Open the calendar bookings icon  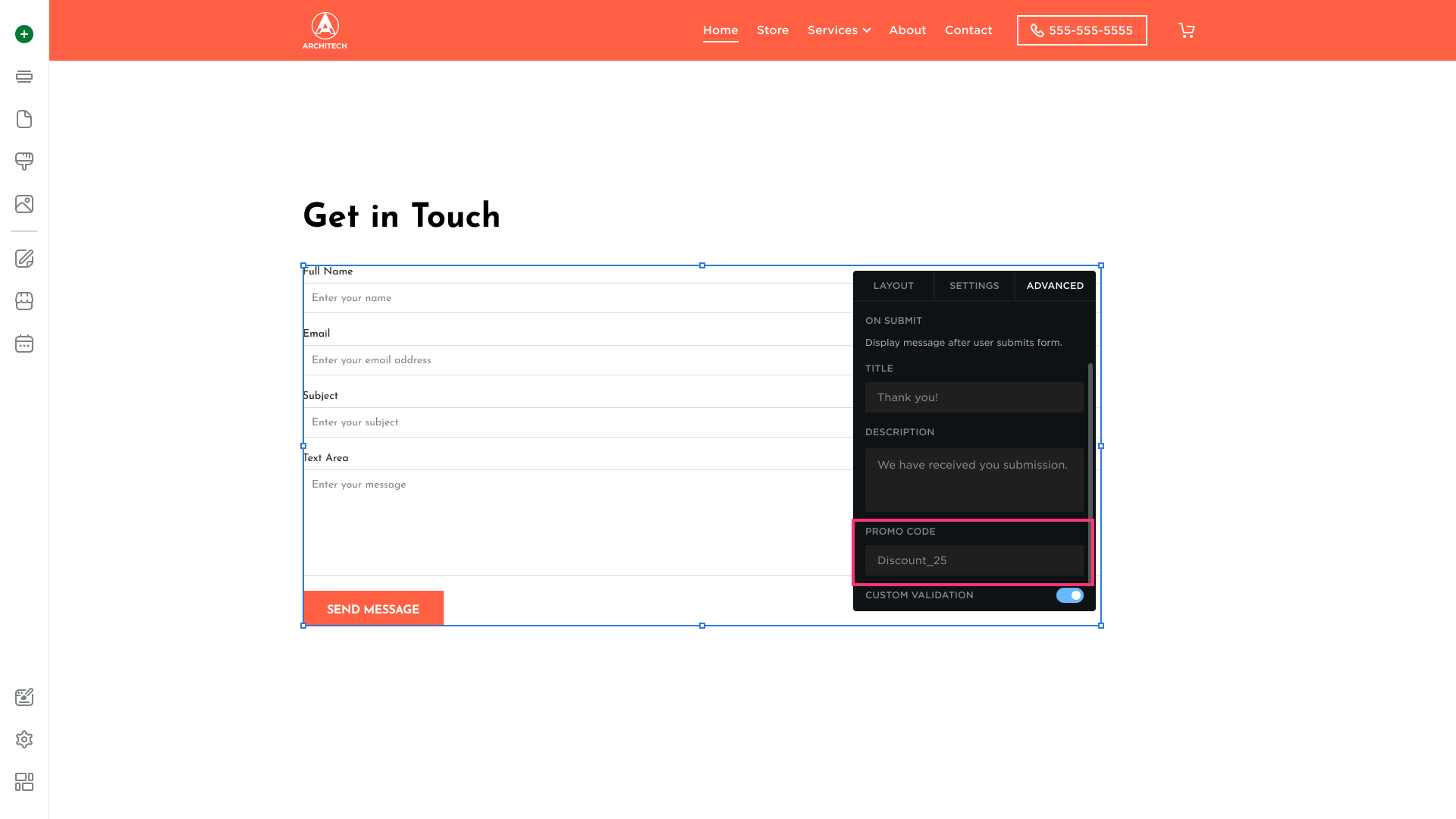(24, 344)
